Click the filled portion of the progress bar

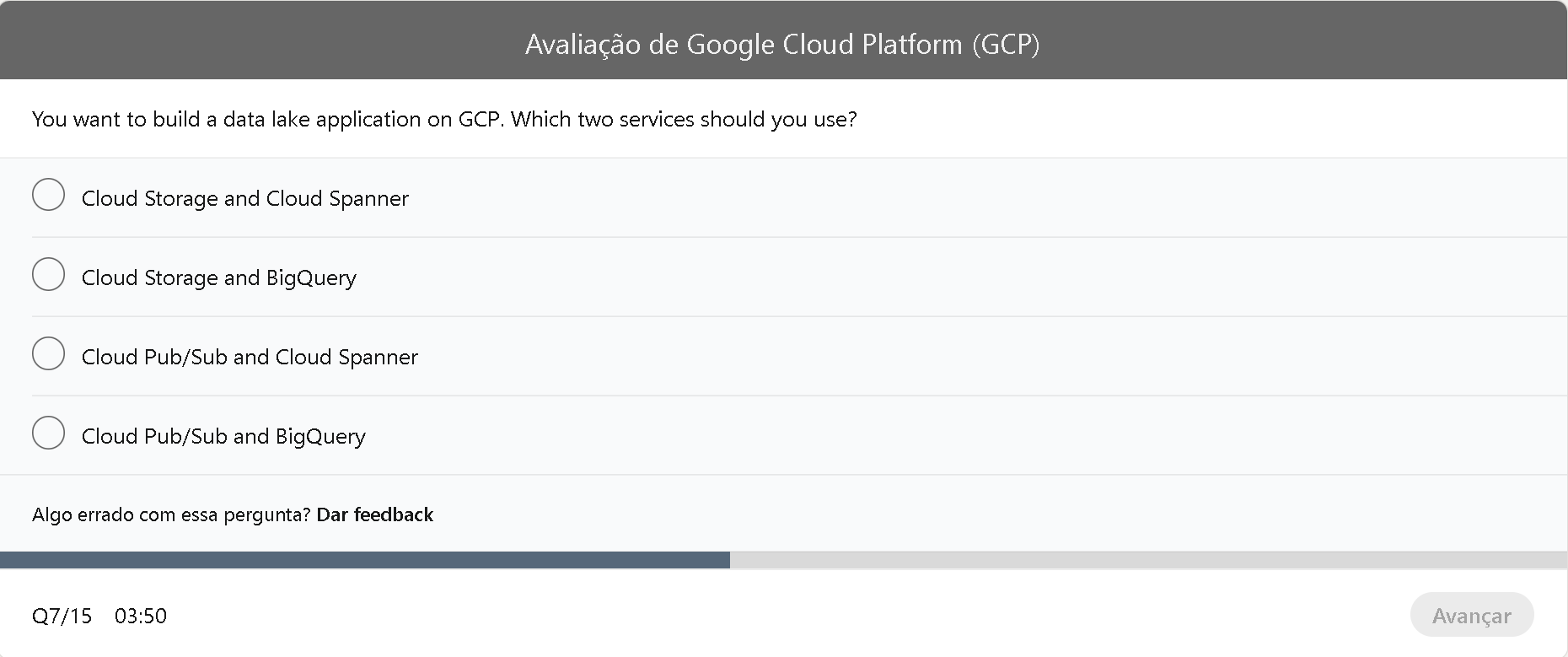coord(362,558)
